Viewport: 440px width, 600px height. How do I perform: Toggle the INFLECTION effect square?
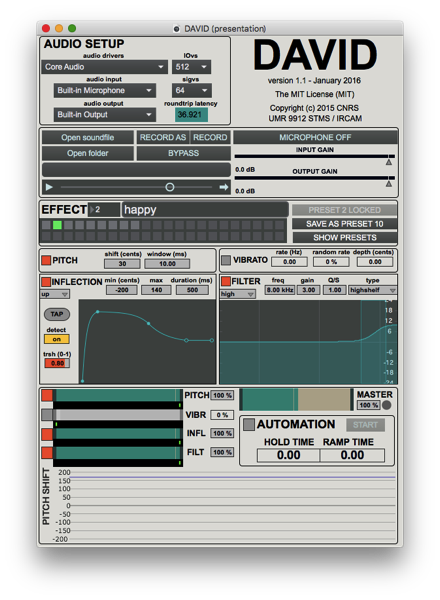coord(46,282)
